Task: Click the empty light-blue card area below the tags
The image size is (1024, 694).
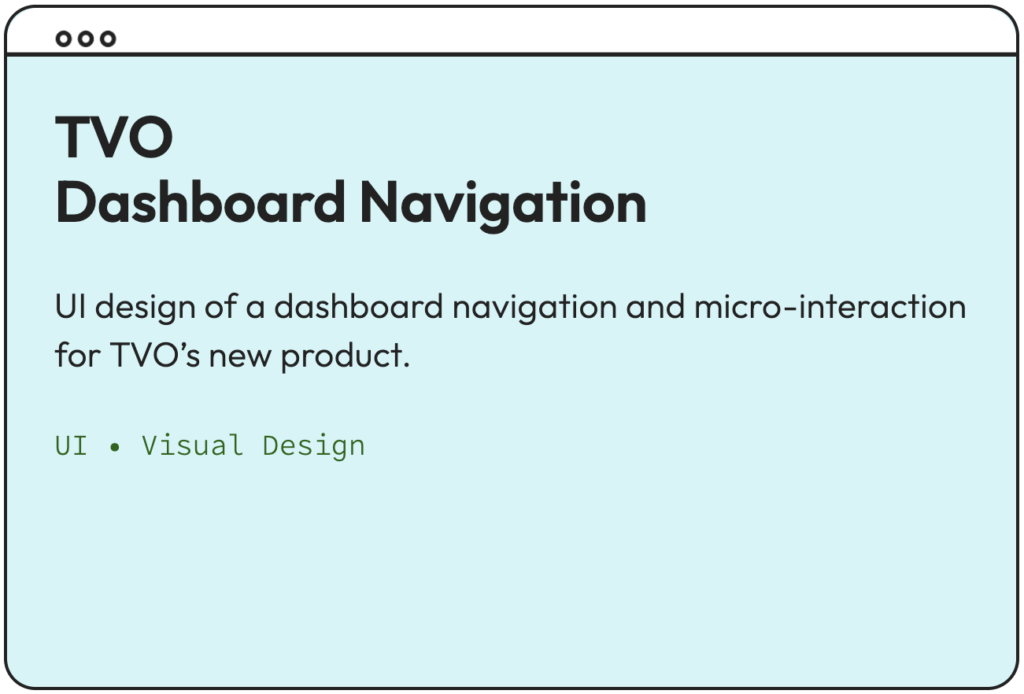Action: pyautogui.click(x=510, y=570)
